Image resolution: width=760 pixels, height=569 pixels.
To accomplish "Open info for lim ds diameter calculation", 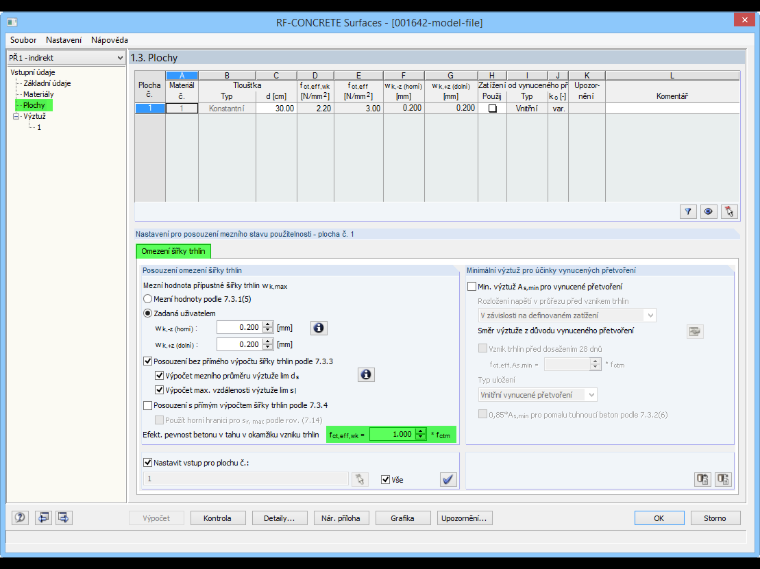I will [366, 375].
